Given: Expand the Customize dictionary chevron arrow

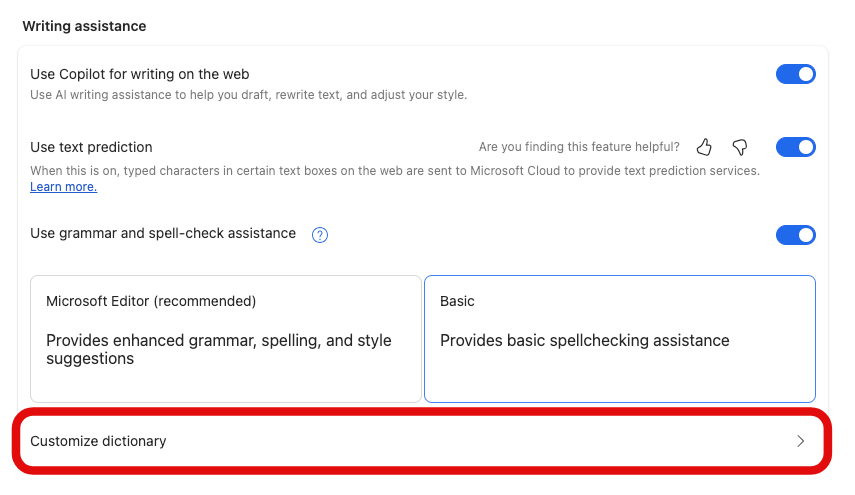Looking at the screenshot, I should tap(800, 441).
